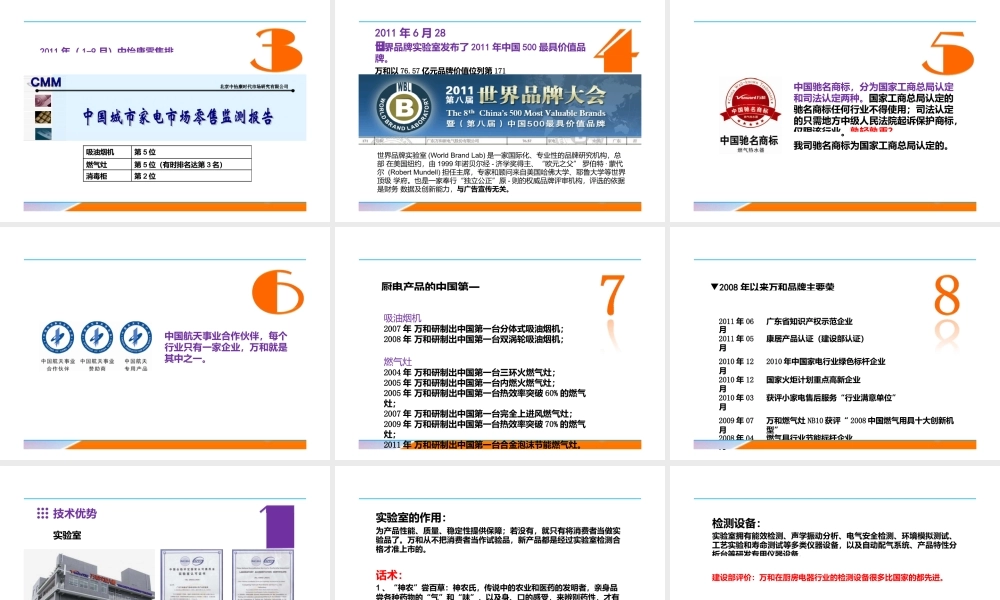Open the slide titled 检测设备
Viewport: 1000px width, 600px height.
(x=835, y=533)
